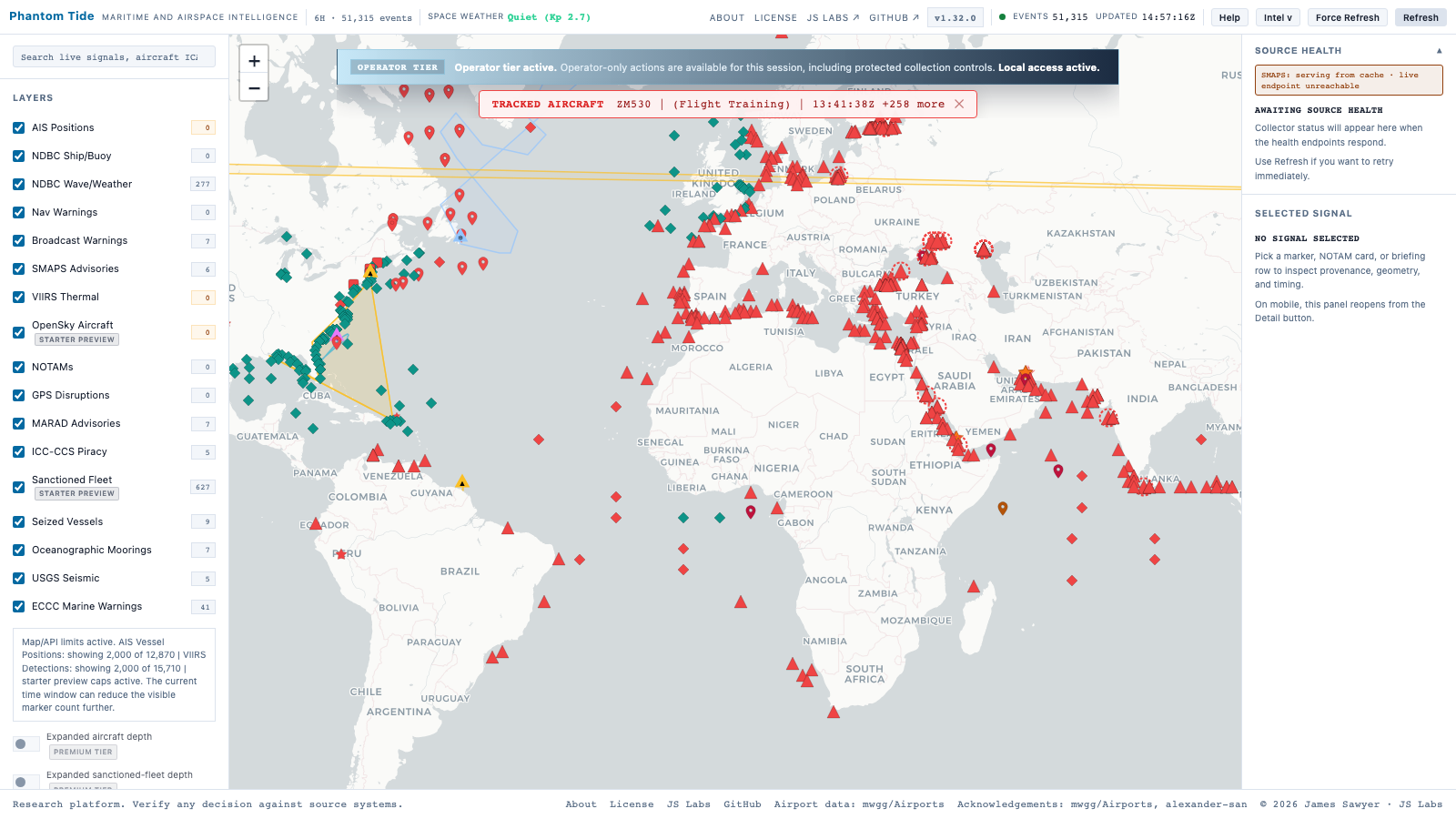The image size is (1456, 819).
Task: Uncheck the MARAD Advisories layer
Action: click(19, 424)
